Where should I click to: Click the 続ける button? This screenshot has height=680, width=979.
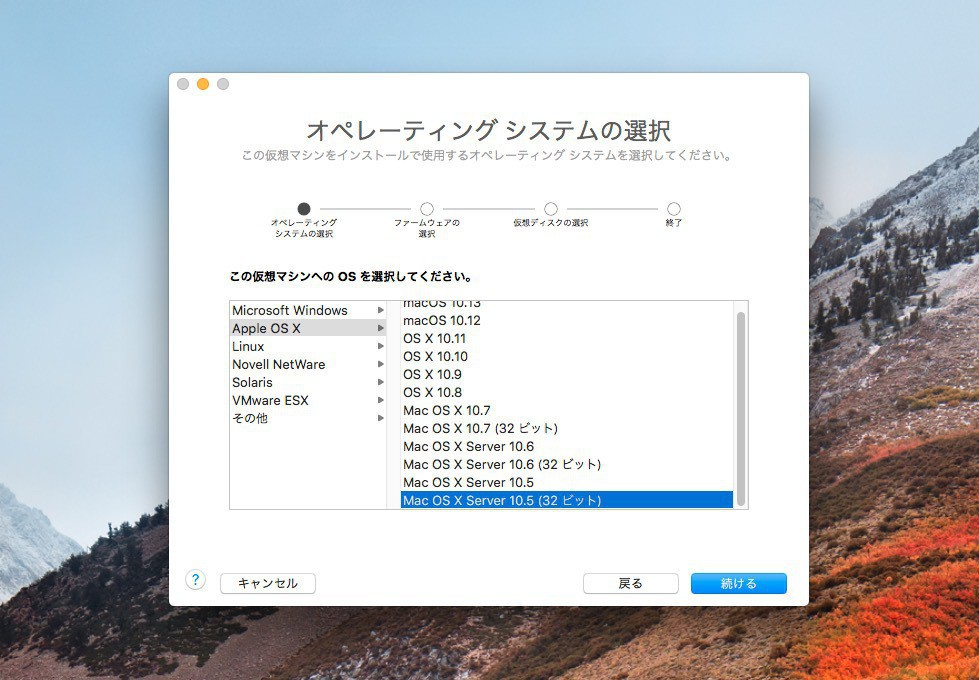(x=739, y=583)
